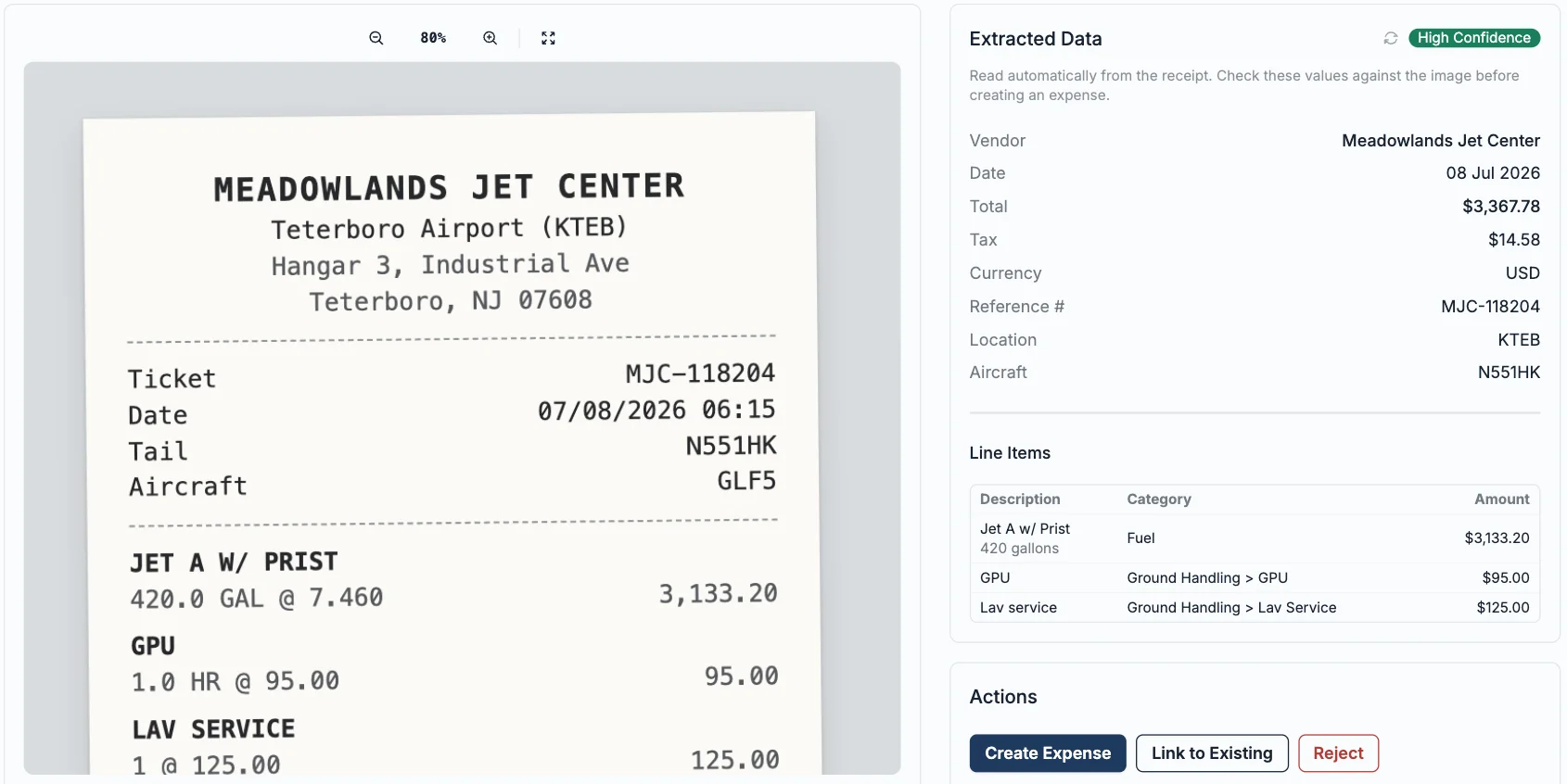The image size is (1567, 784).
Task: Select the currency value USD
Action: (x=1522, y=273)
